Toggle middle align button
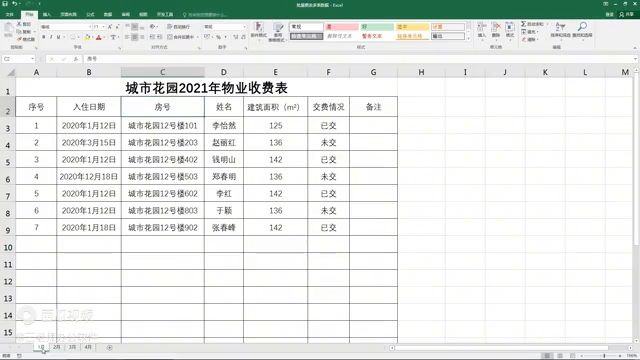The image size is (640, 360). (135, 27)
